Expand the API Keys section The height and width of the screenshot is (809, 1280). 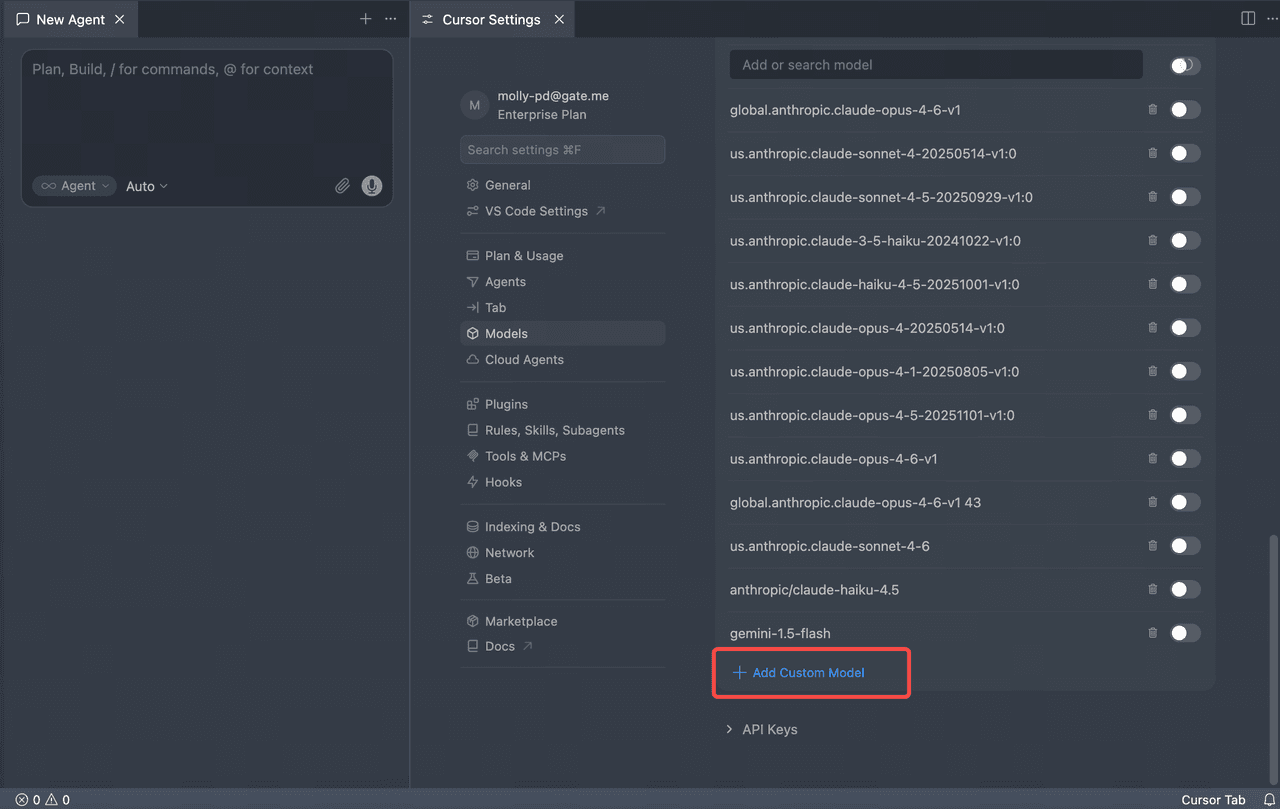pyautogui.click(x=762, y=729)
